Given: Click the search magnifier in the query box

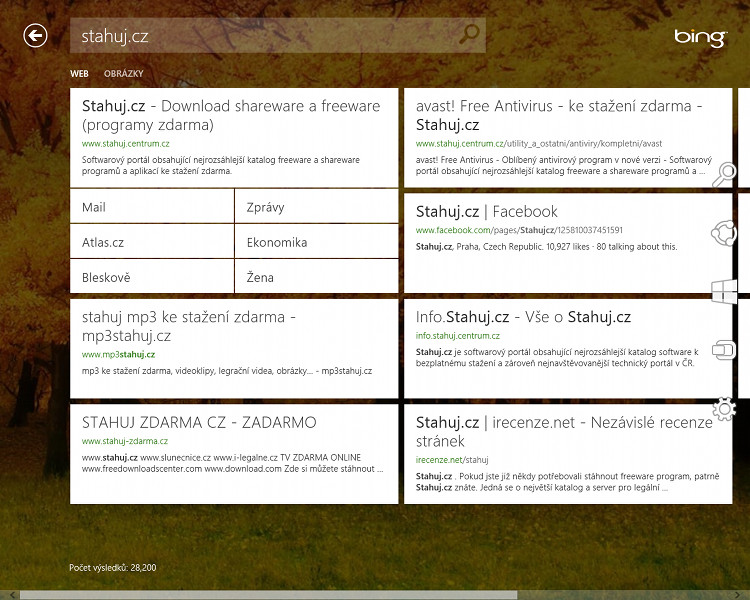Looking at the screenshot, I should (x=469, y=34).
